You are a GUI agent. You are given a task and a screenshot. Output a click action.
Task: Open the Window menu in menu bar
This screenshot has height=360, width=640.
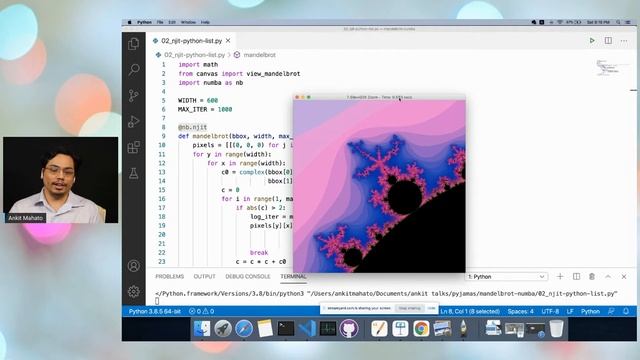tap(188, 22)
